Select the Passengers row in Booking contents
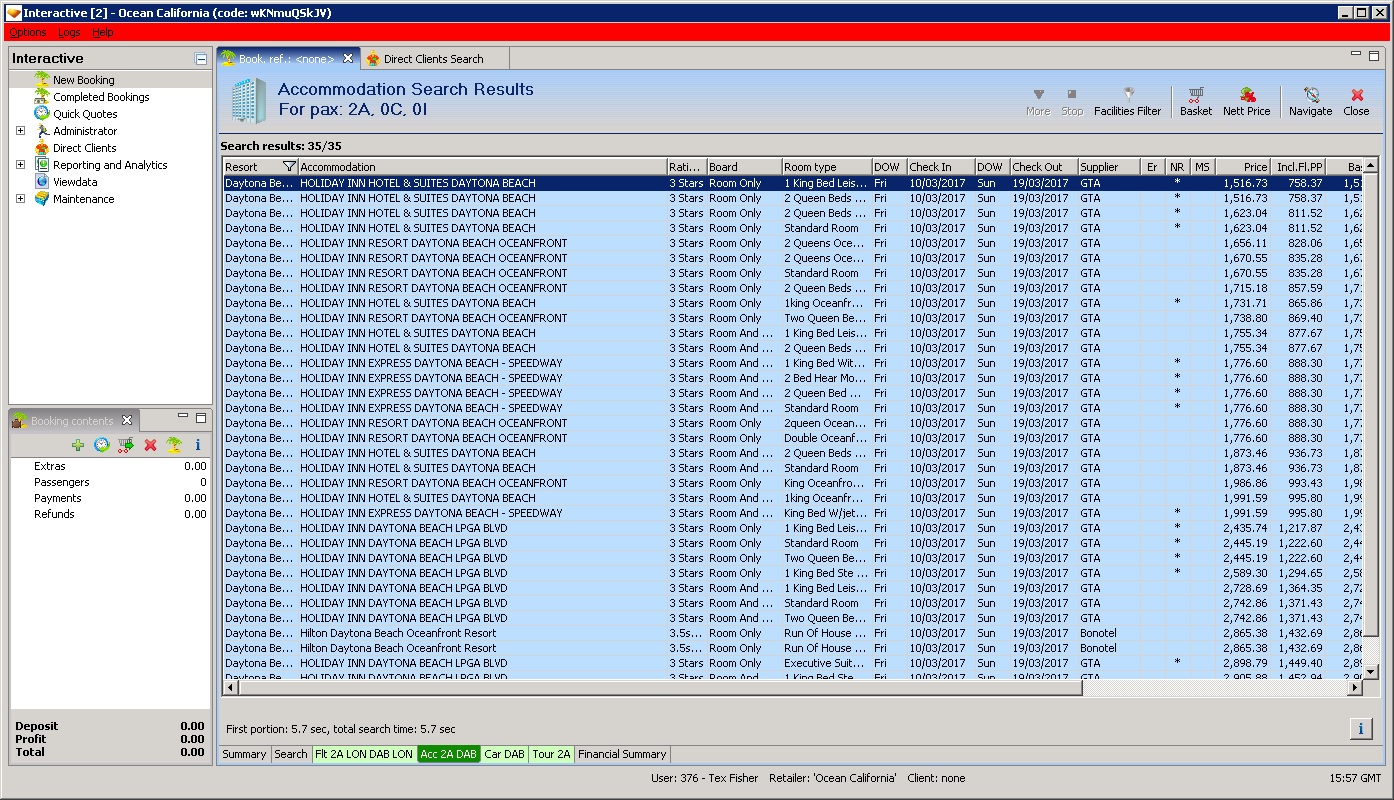The width and height of the screenshot is (1394, 800). [110, 482]
